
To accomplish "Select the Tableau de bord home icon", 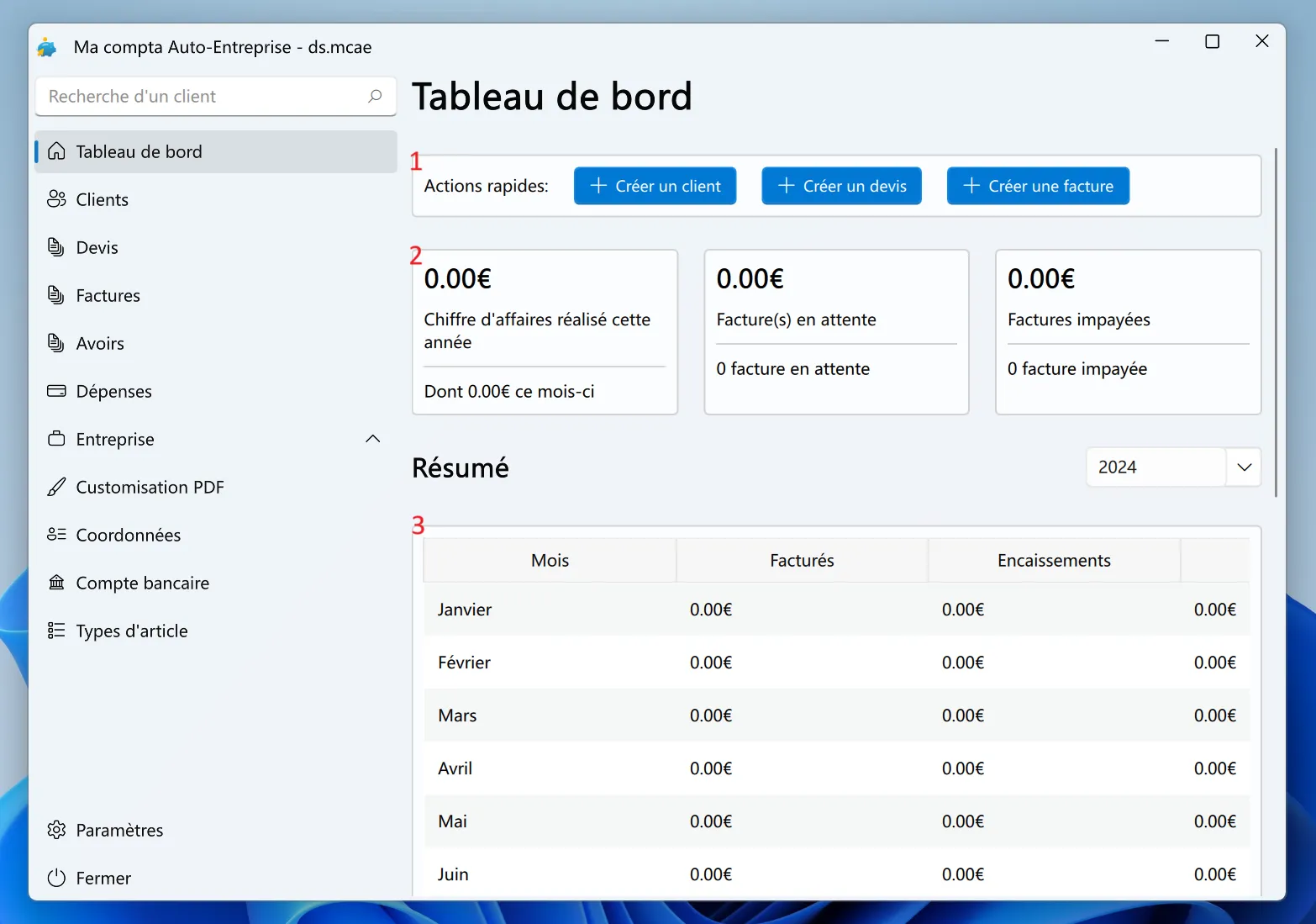I will [56, 151].
